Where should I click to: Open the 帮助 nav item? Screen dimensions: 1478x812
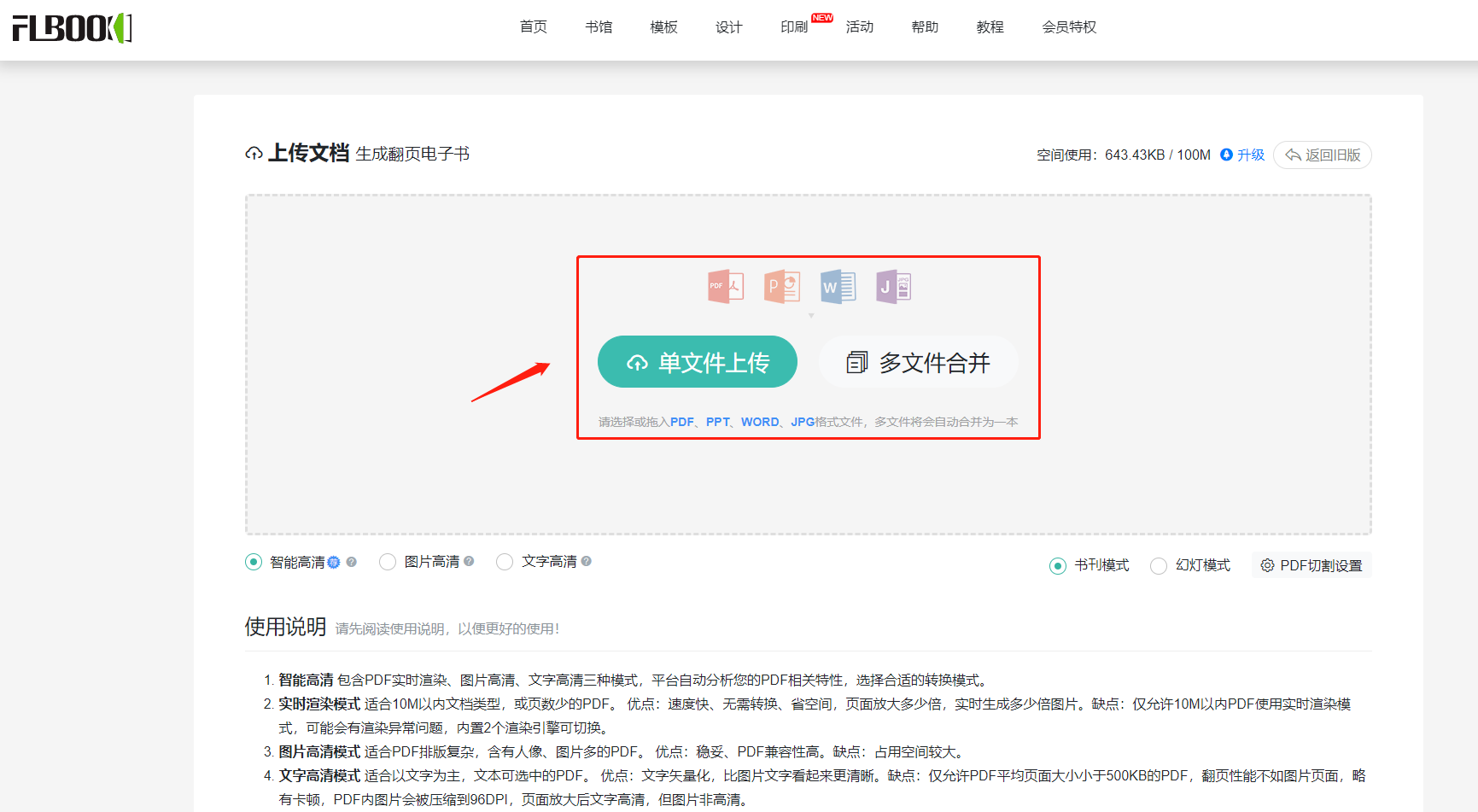925,27
